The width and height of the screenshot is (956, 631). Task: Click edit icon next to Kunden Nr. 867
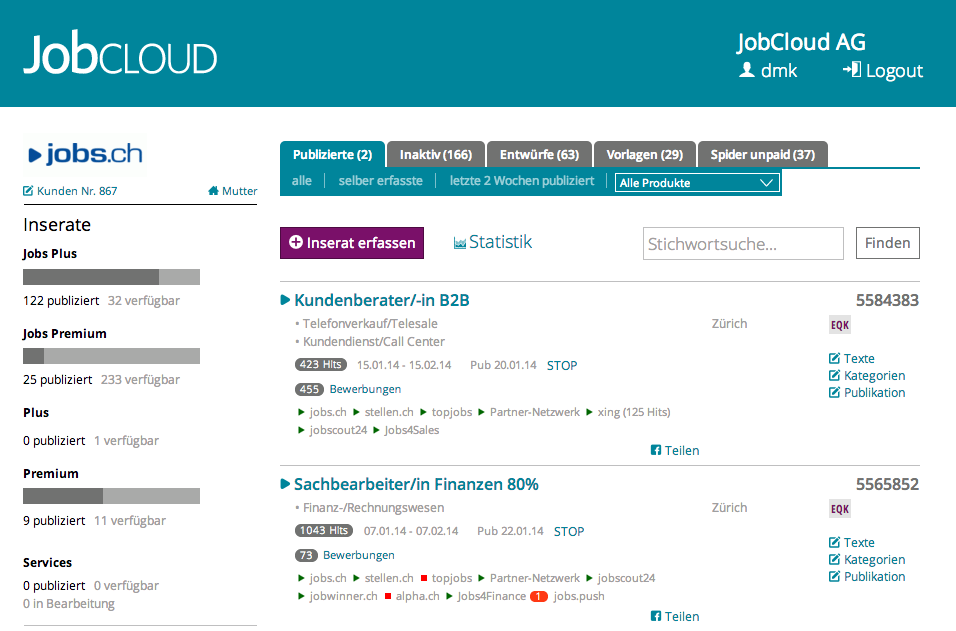click(28, 191)
